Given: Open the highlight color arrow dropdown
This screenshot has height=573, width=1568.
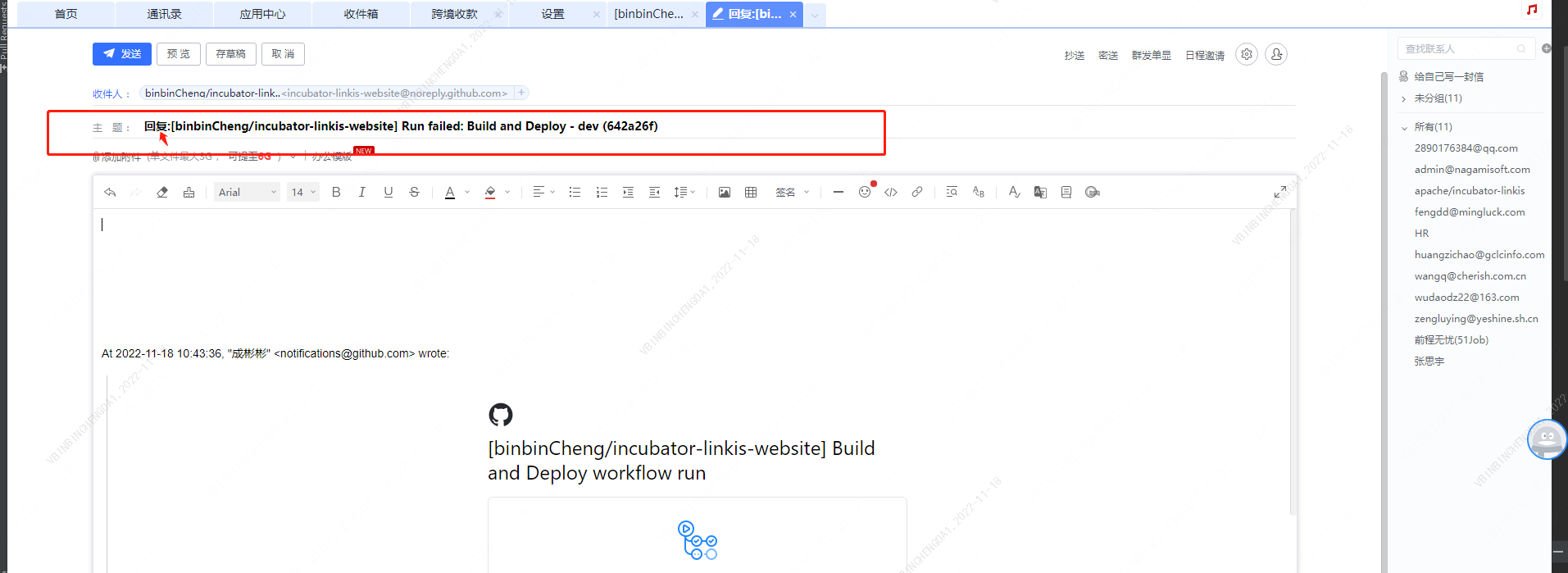Looking at the screenshot, I should tap(507, 192).
